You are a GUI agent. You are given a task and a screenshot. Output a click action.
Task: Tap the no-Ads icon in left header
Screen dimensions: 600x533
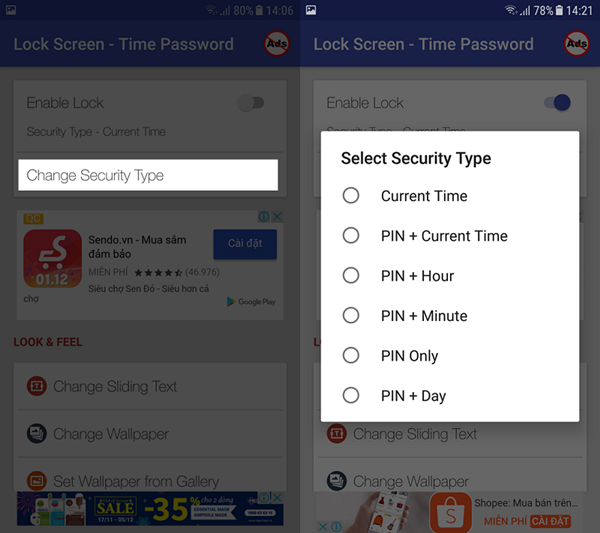click(277, 44)
